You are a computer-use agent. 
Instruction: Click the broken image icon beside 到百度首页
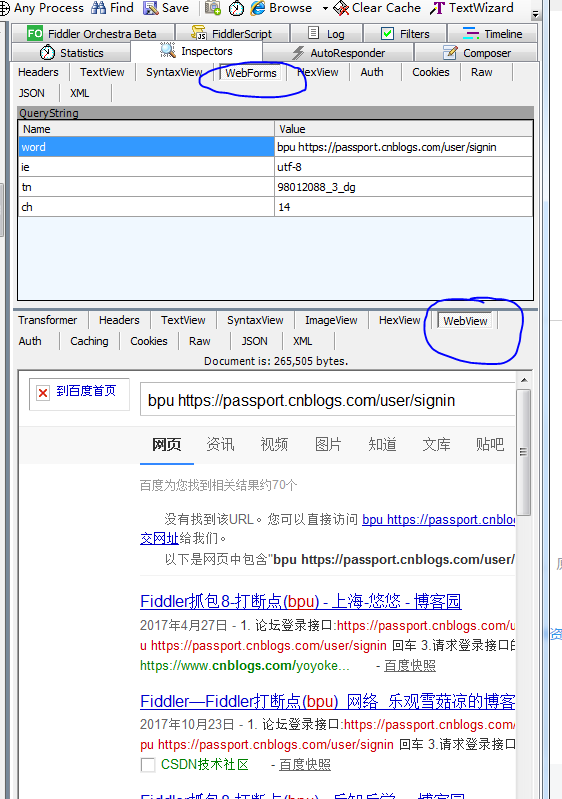pos(43,393)
